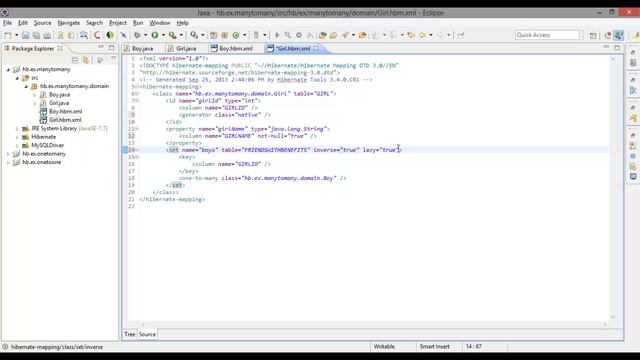Click the Open Perspective icon
Viewport: 640px width, 360px height.
pyautogui.click(x=593, y=36)
